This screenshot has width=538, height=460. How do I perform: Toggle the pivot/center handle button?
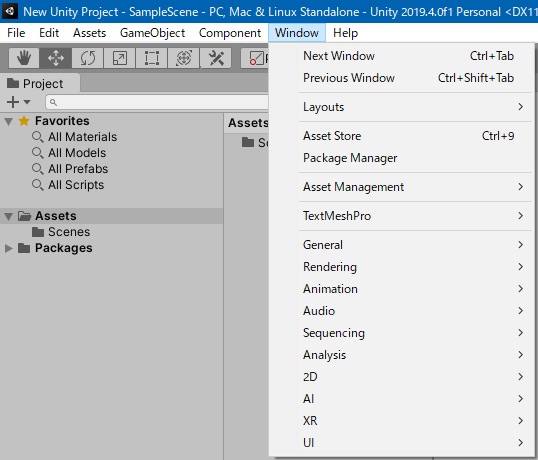pyautogui.click(x=256, y=58)
